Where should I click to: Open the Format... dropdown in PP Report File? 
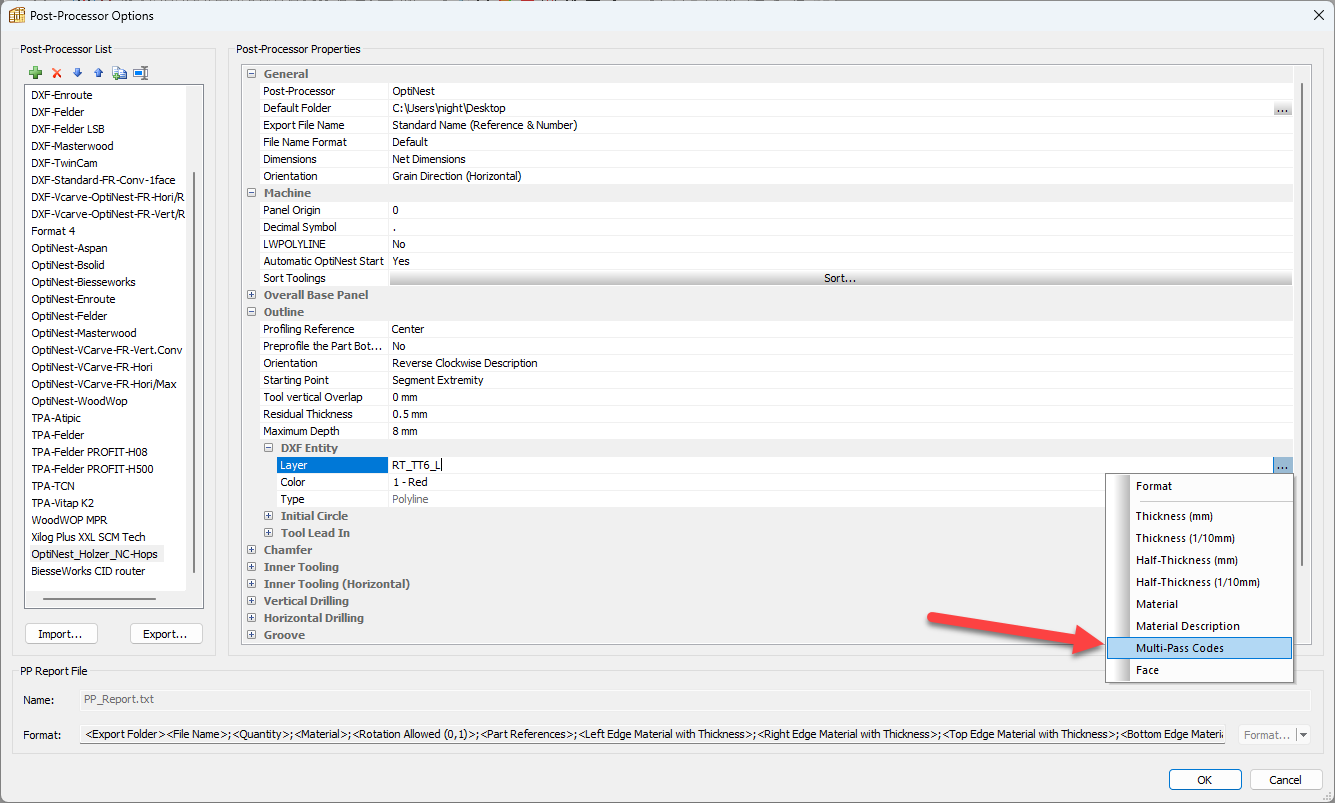[1274, 735]
